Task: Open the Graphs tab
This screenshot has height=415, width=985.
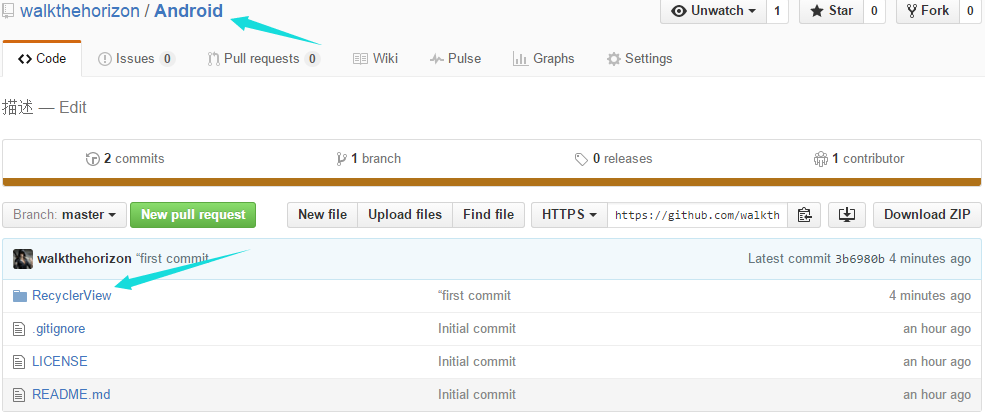Action: click(543, 58)
